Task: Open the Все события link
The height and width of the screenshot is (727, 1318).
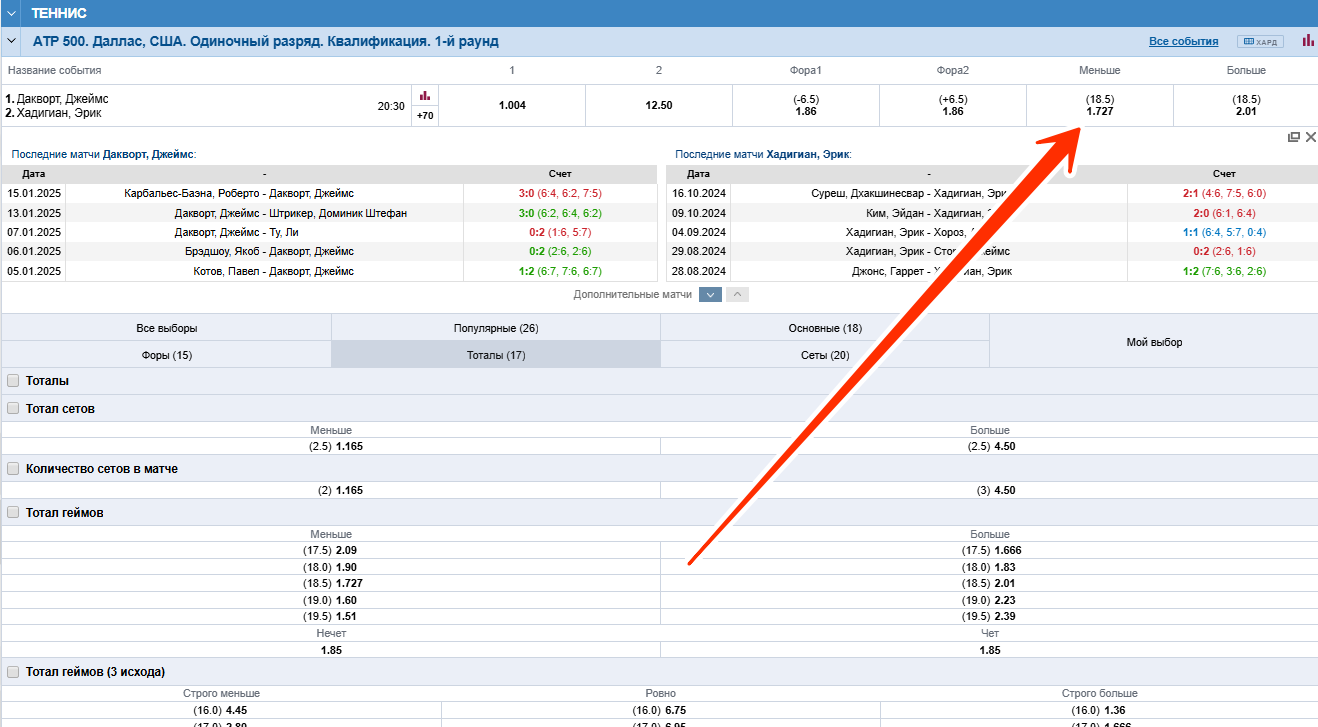Action: click(1183, 41)
